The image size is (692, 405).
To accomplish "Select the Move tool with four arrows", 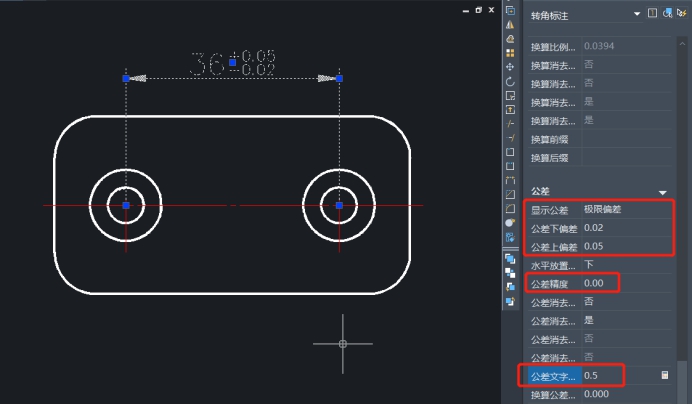I will click(x=510, y=66).
